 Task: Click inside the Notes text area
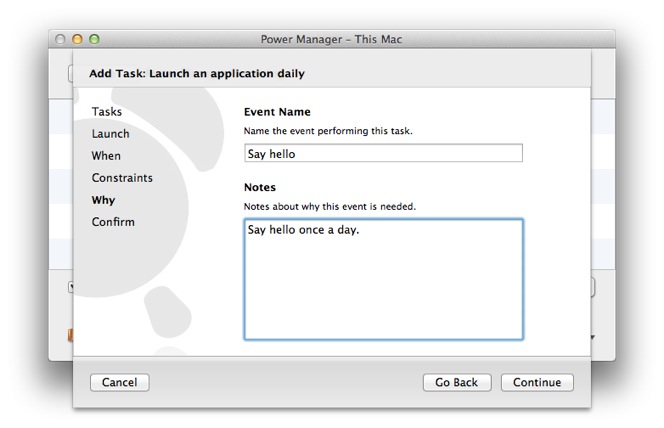click(384, 279)
